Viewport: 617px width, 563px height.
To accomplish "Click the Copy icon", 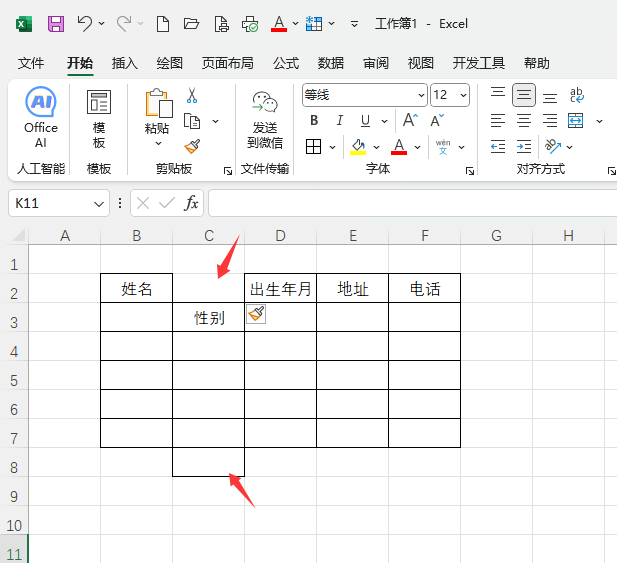I will coord(192,121).
